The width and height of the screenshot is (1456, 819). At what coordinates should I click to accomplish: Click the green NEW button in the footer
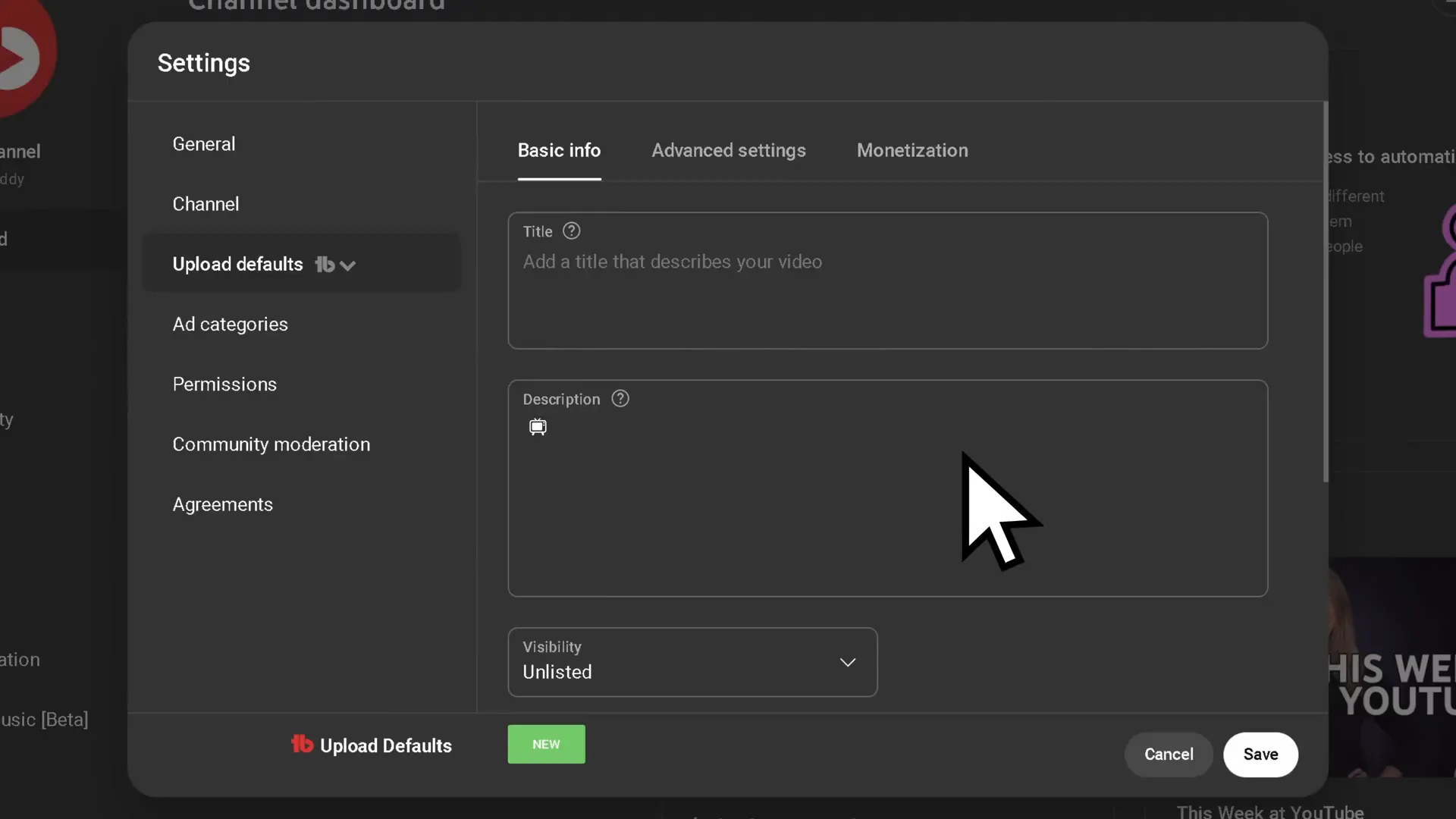(x=545, y=745)
